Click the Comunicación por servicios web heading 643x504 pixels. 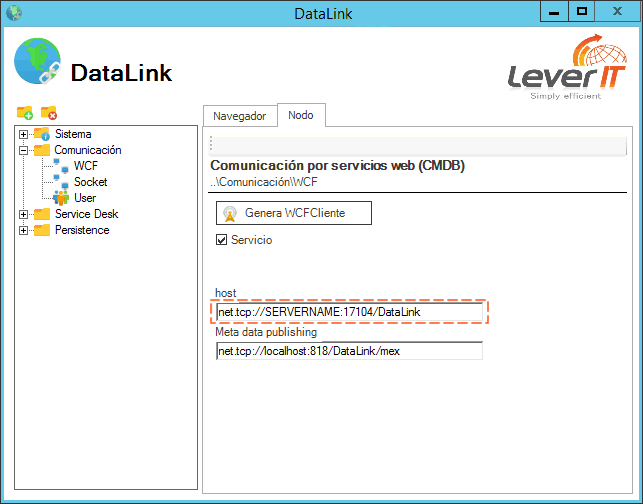(337, 166)
